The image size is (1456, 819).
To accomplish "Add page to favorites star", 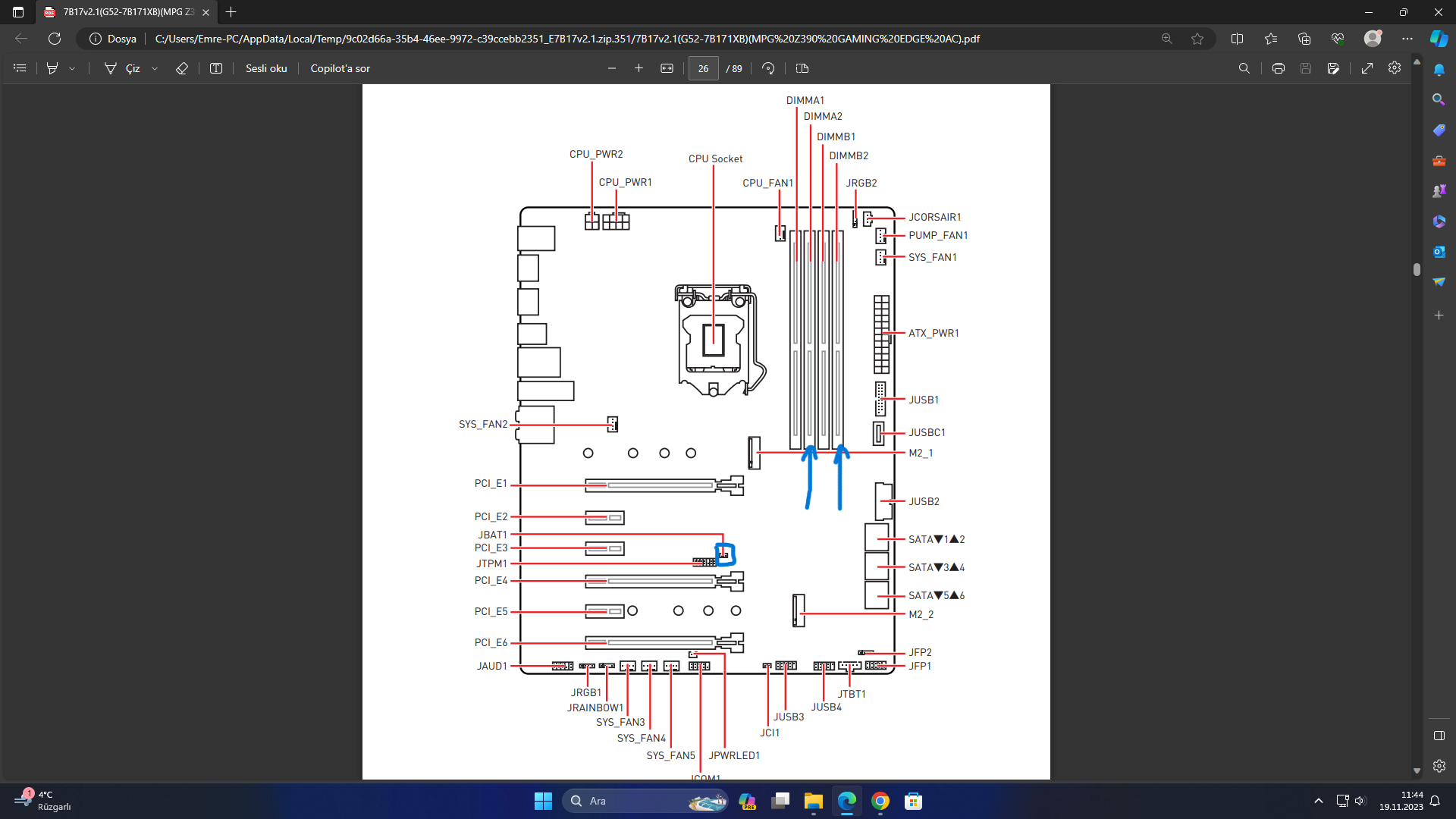I will tap(1197, 39).
